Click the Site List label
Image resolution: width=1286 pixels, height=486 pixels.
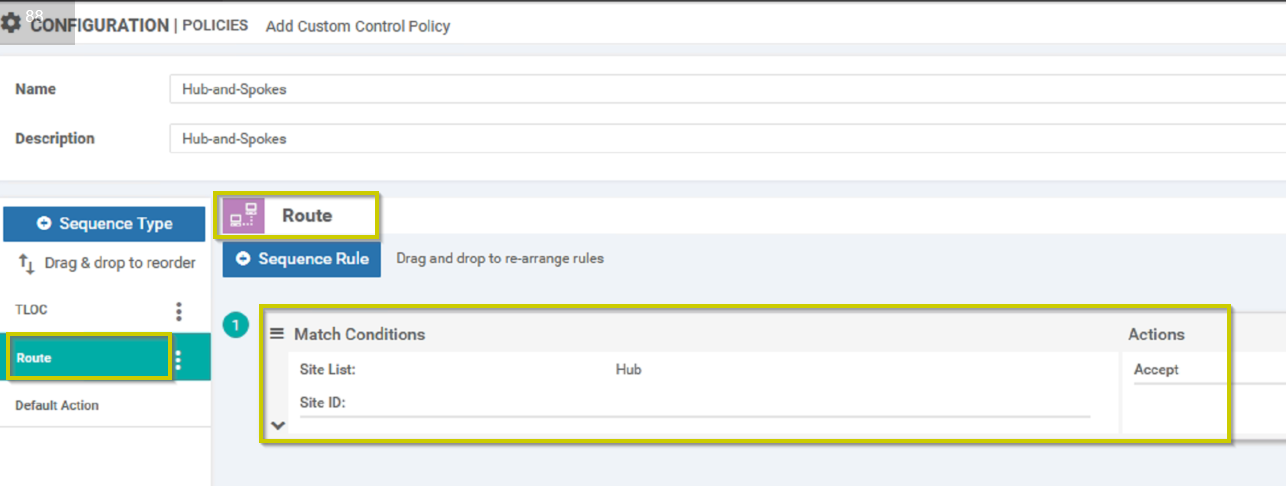pos(327,370)
